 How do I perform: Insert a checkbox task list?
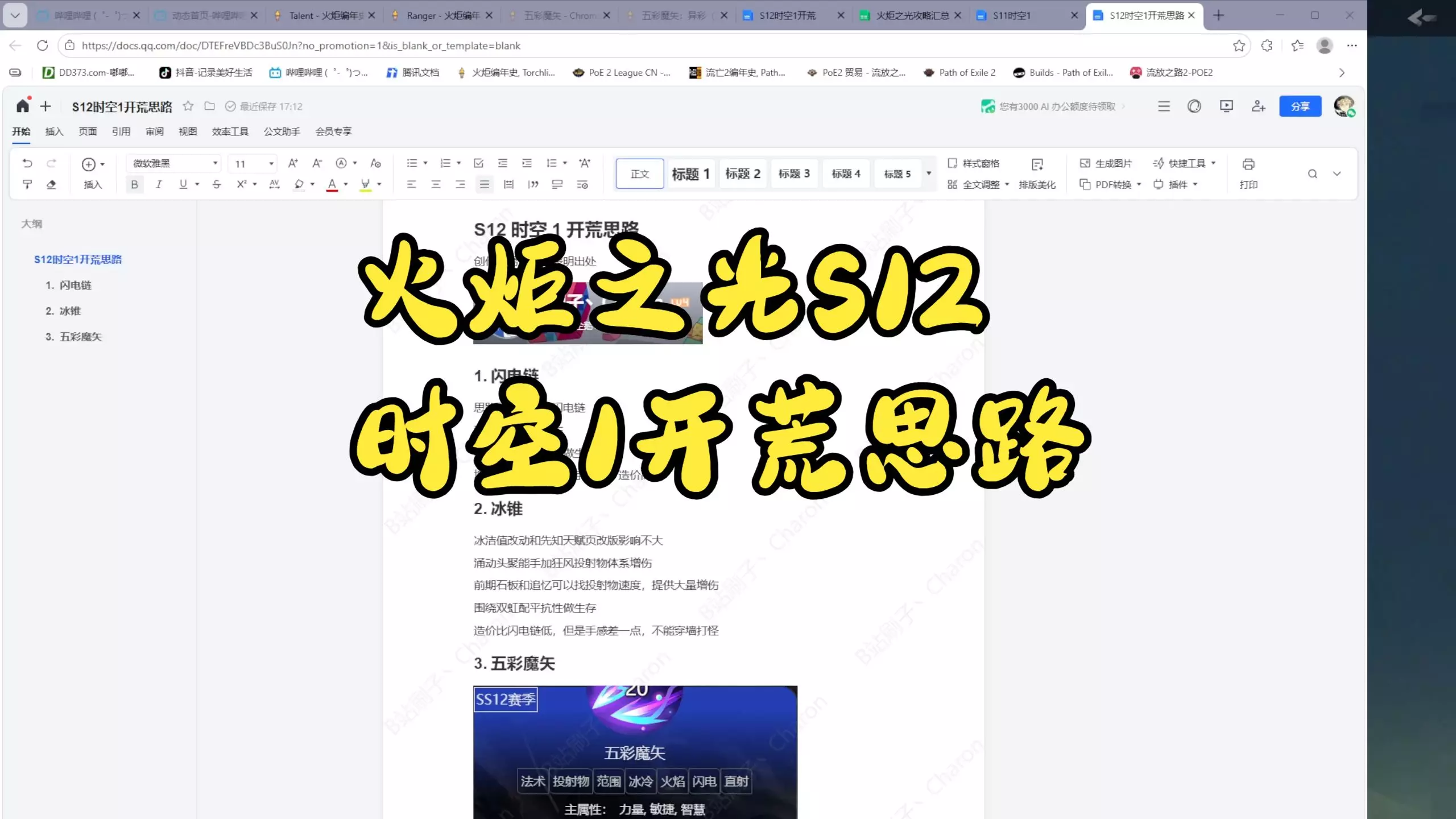pos(478,163)
